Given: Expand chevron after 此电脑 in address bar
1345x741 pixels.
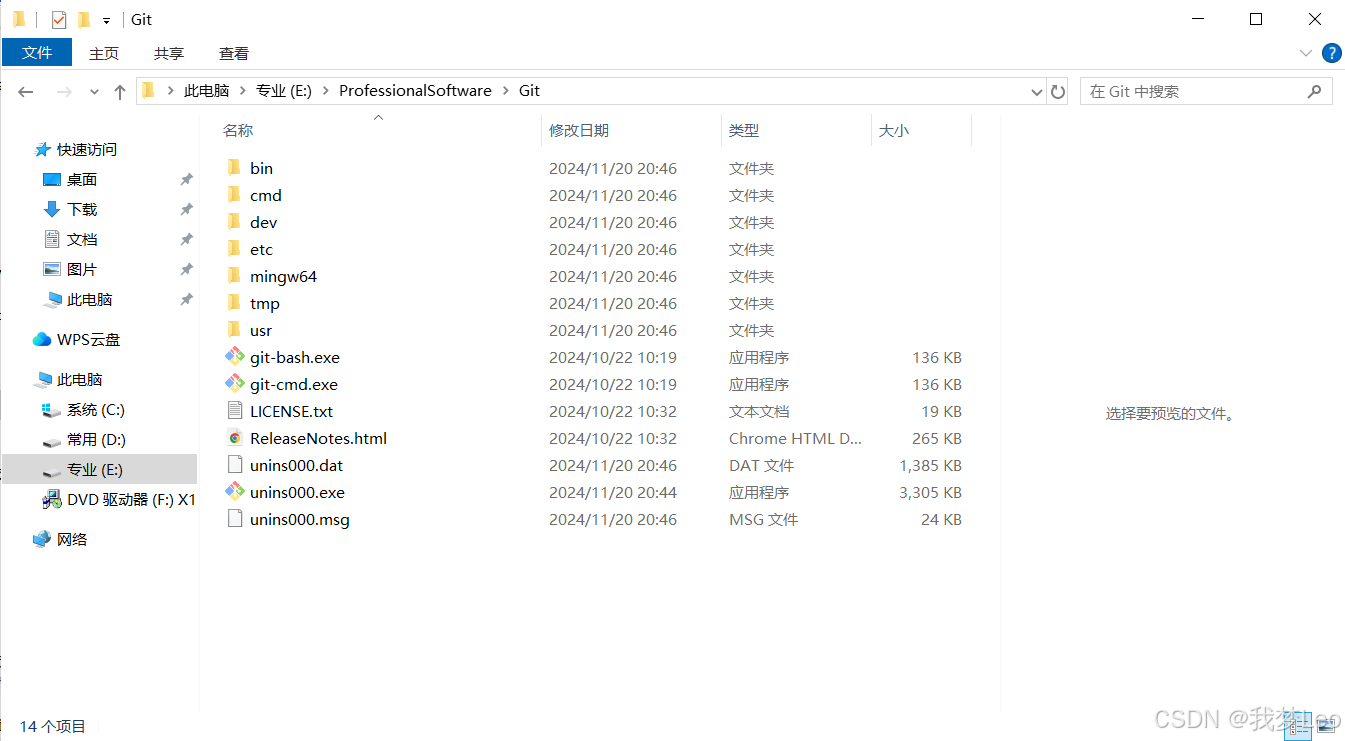Looking at the screenshot, I should (243, 91).
